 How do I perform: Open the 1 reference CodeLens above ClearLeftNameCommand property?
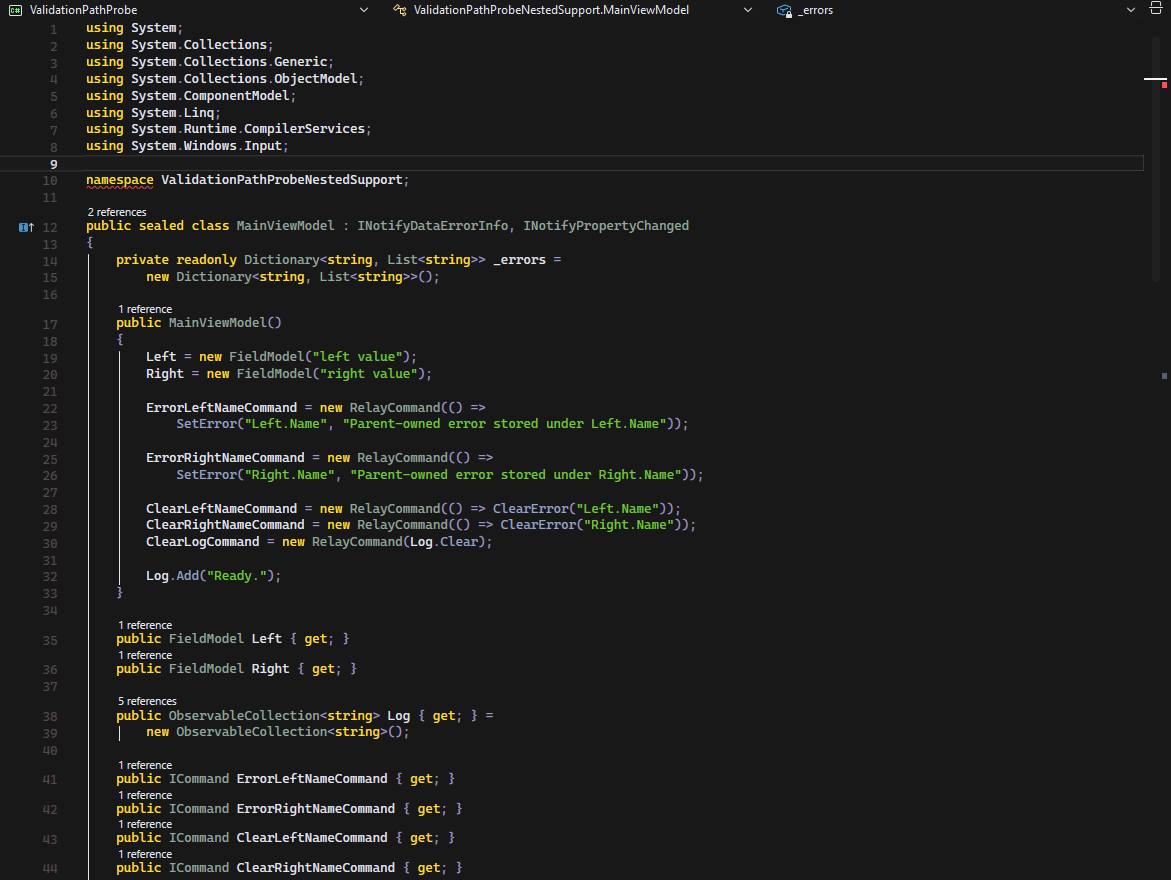coord(145,825)
